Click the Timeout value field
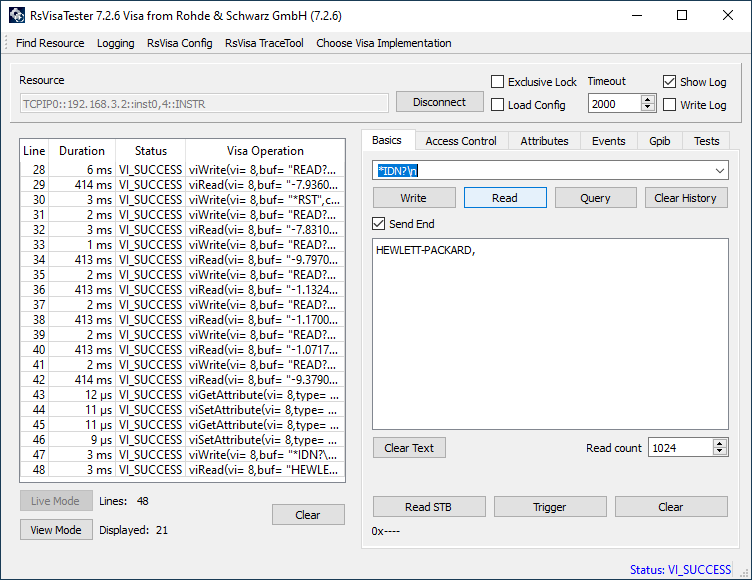 click(615, 104)
